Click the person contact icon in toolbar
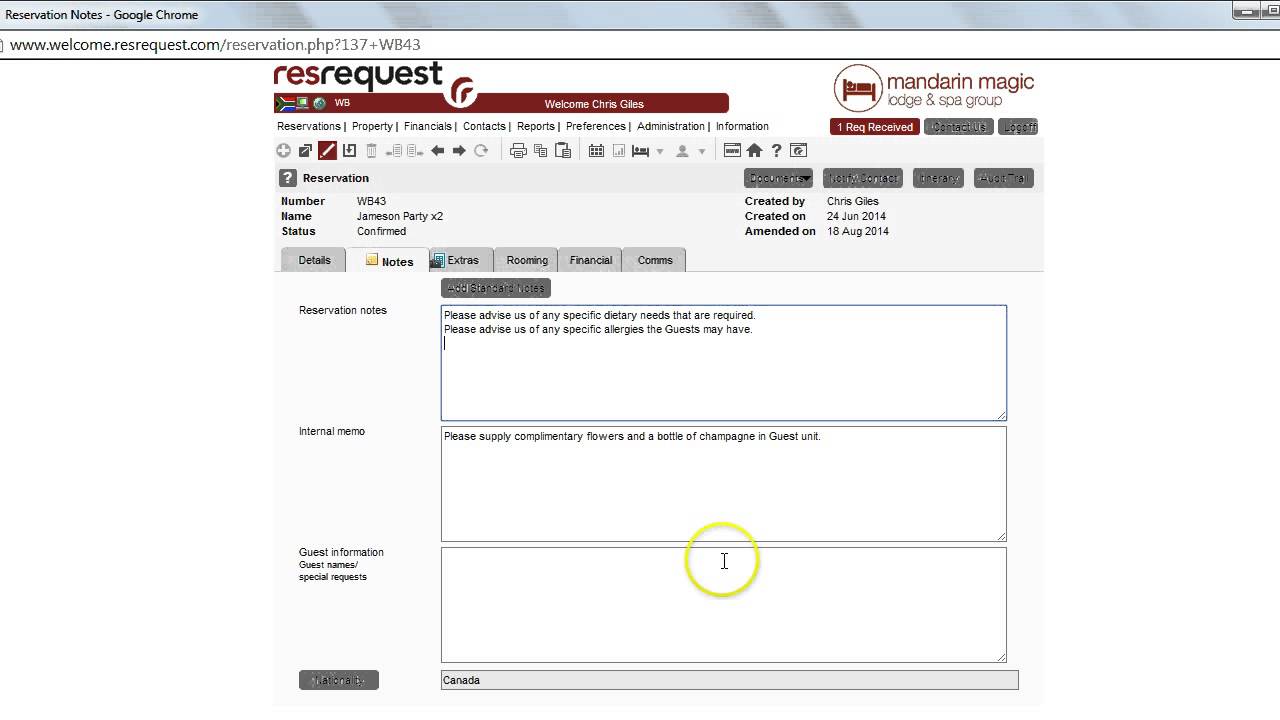 tap(683, 151)
